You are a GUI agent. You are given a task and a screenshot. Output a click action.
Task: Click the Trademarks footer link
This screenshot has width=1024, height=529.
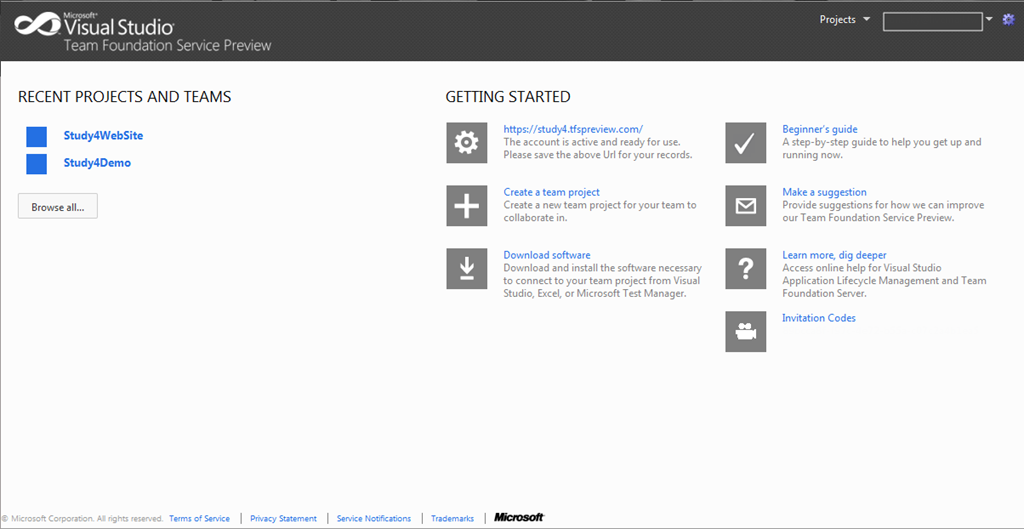453,519
